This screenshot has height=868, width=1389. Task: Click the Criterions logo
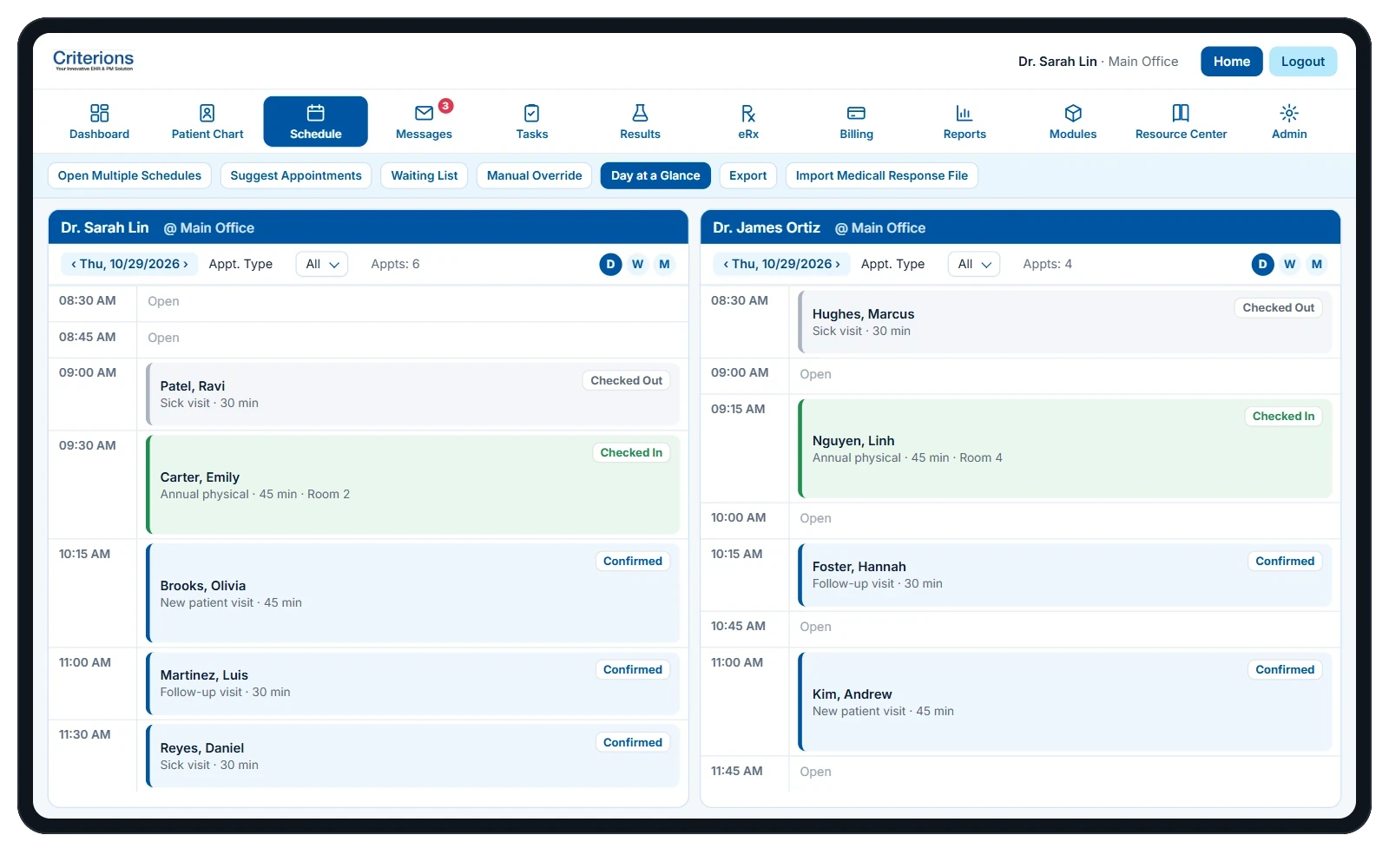tap(93, 60)
